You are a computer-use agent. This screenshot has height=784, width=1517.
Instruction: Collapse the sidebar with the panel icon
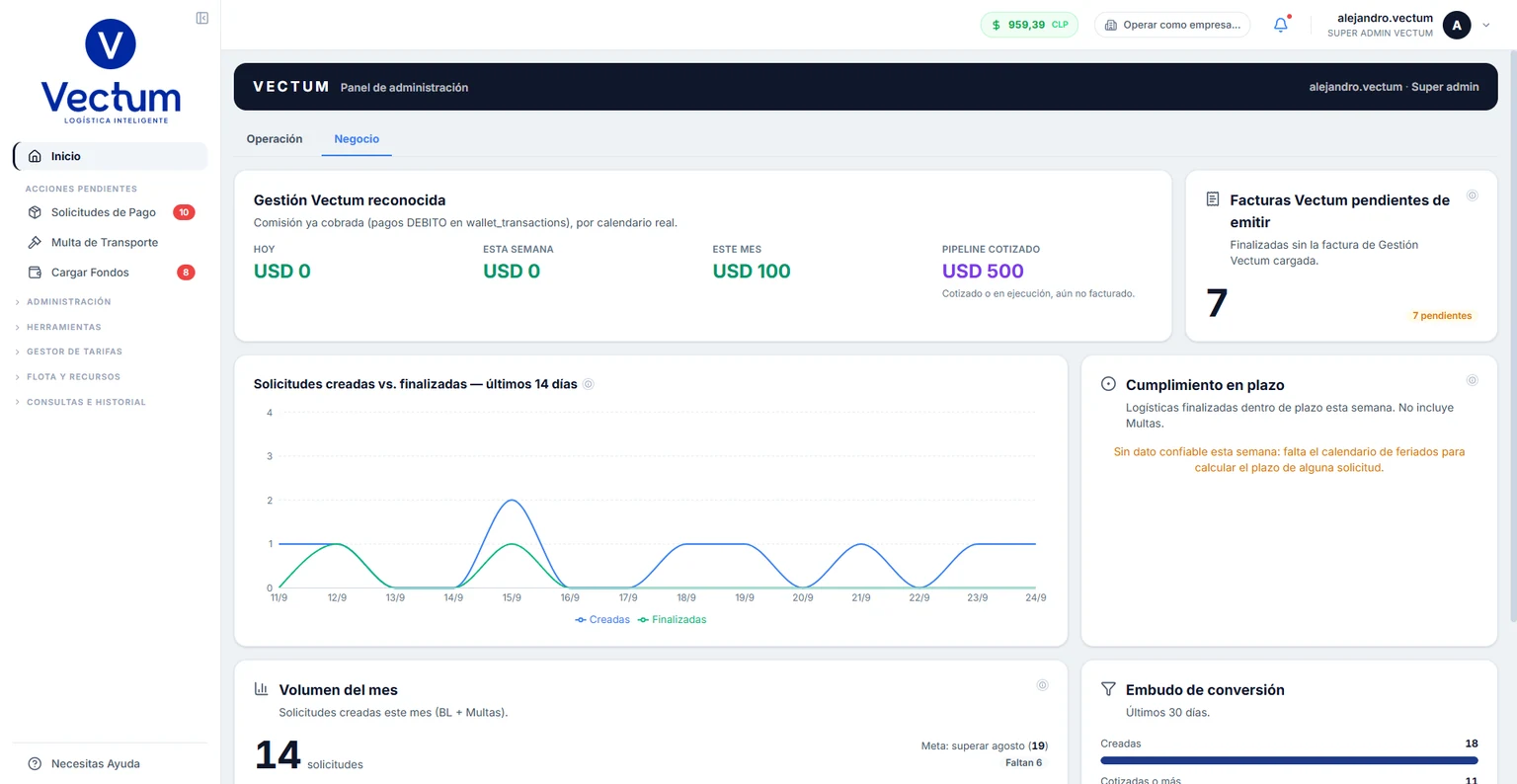point(202,18)
